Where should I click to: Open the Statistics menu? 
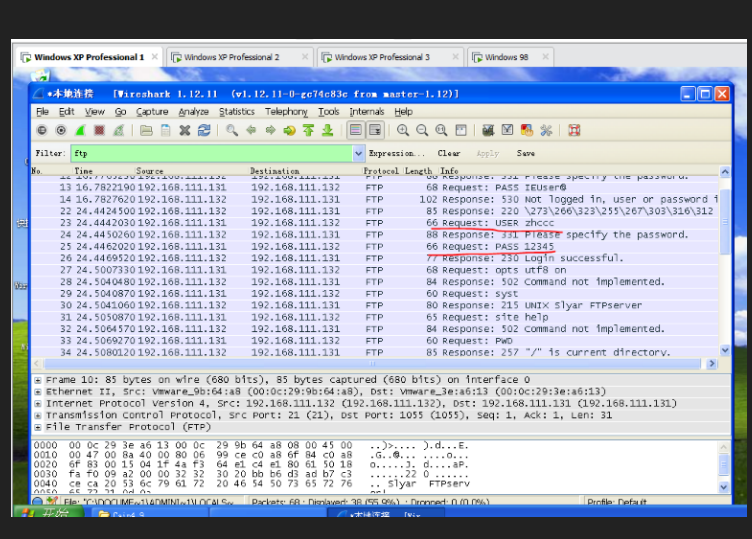tap(237, 112)
